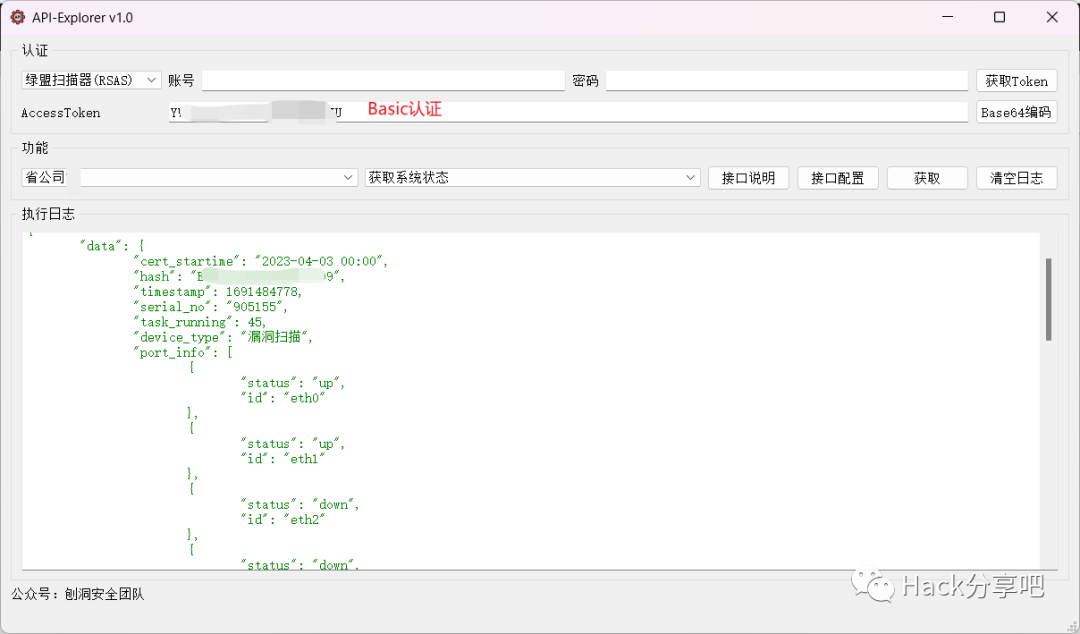Click the "id": "eth1" log line
Screen dimensions: 1080x634
(282, 458)
